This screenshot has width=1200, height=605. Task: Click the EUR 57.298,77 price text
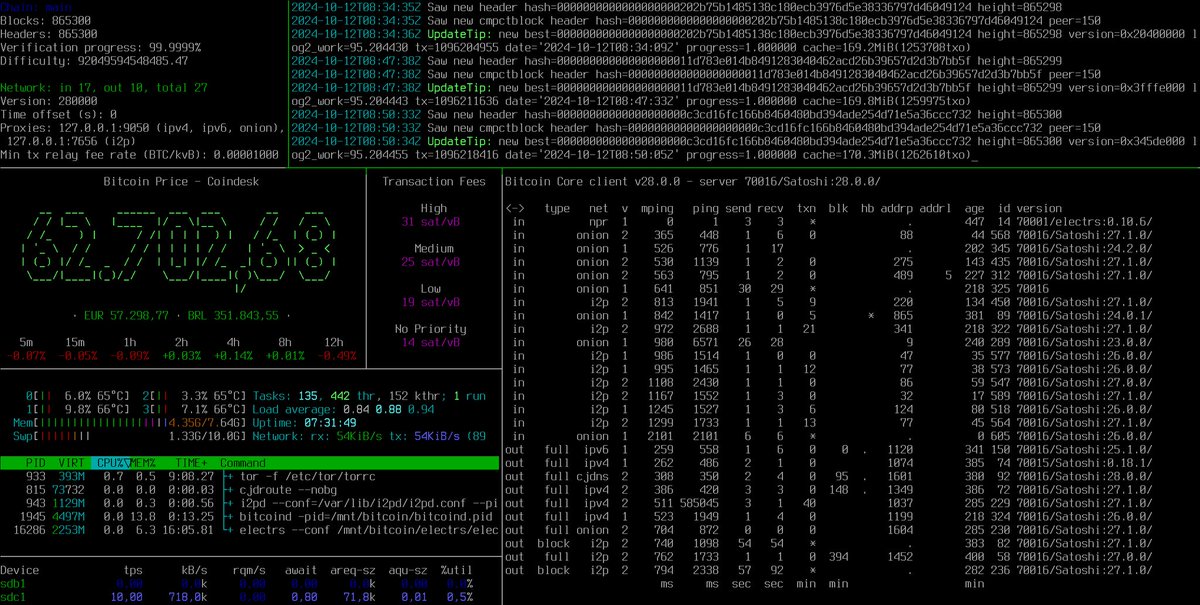(x=125, y=314)
